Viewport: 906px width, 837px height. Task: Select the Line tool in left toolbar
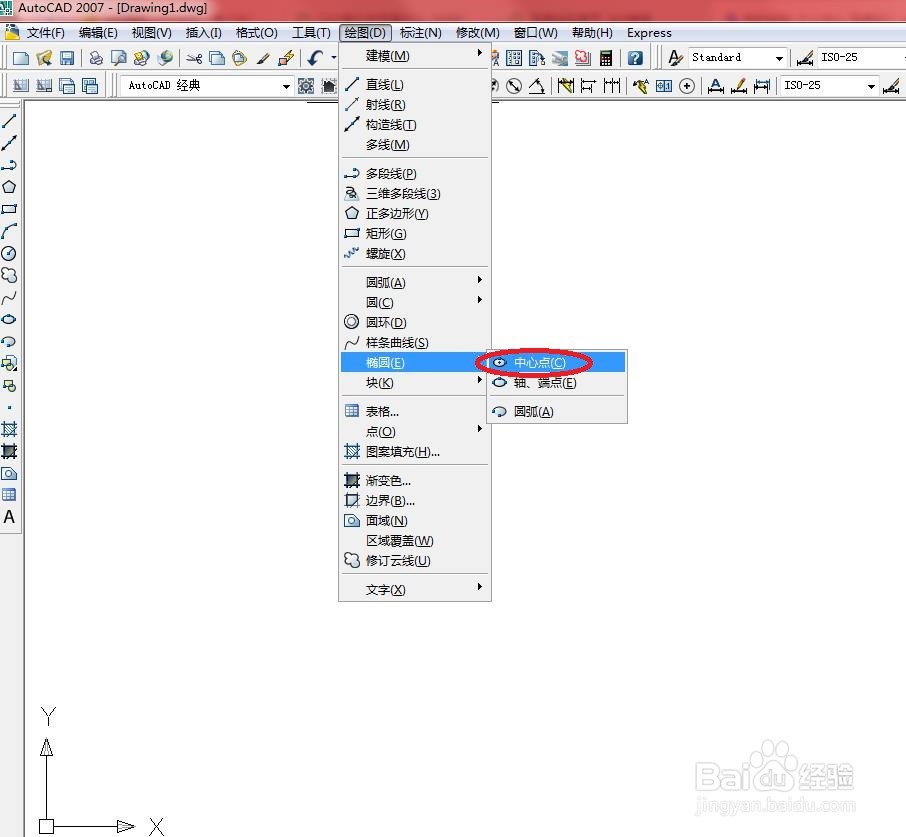(x=9, y=121)
